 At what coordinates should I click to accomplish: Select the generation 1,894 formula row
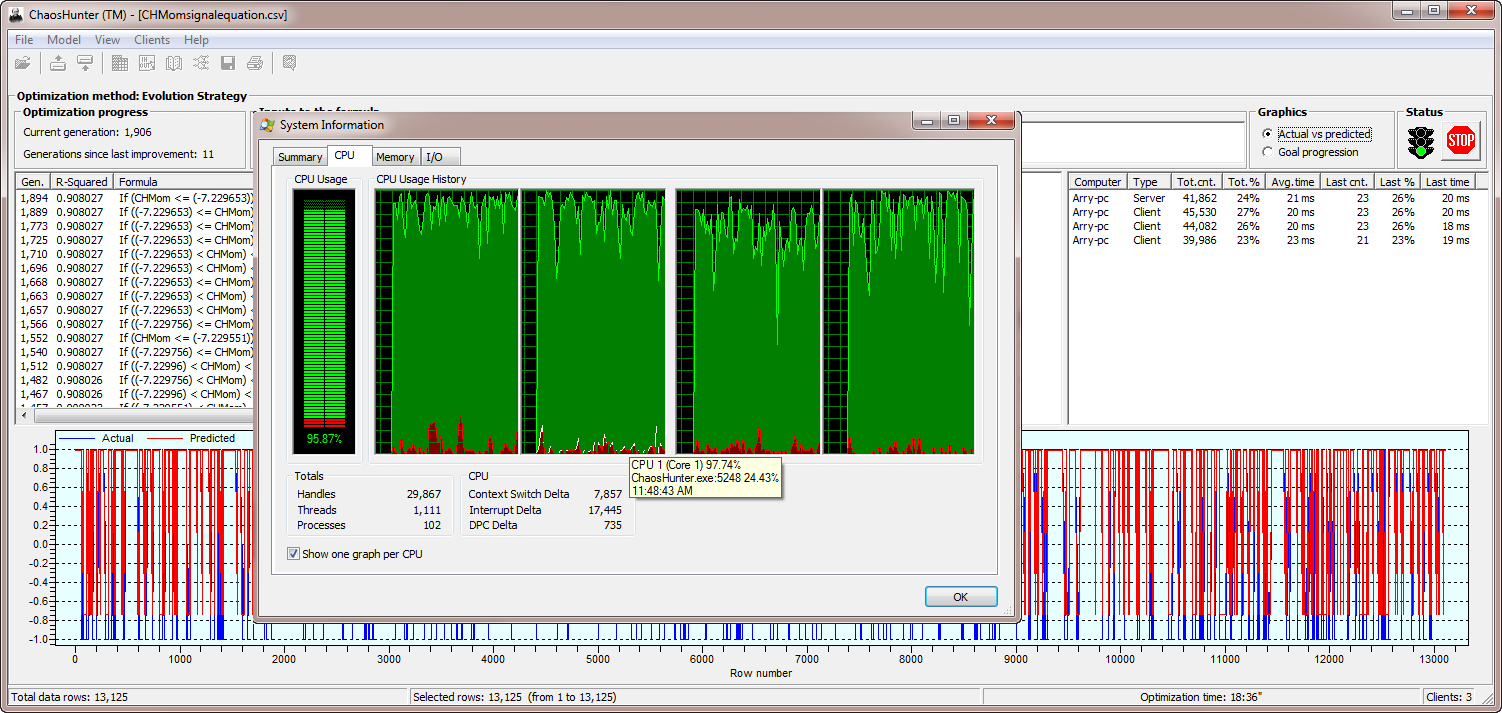click(136, 198)
